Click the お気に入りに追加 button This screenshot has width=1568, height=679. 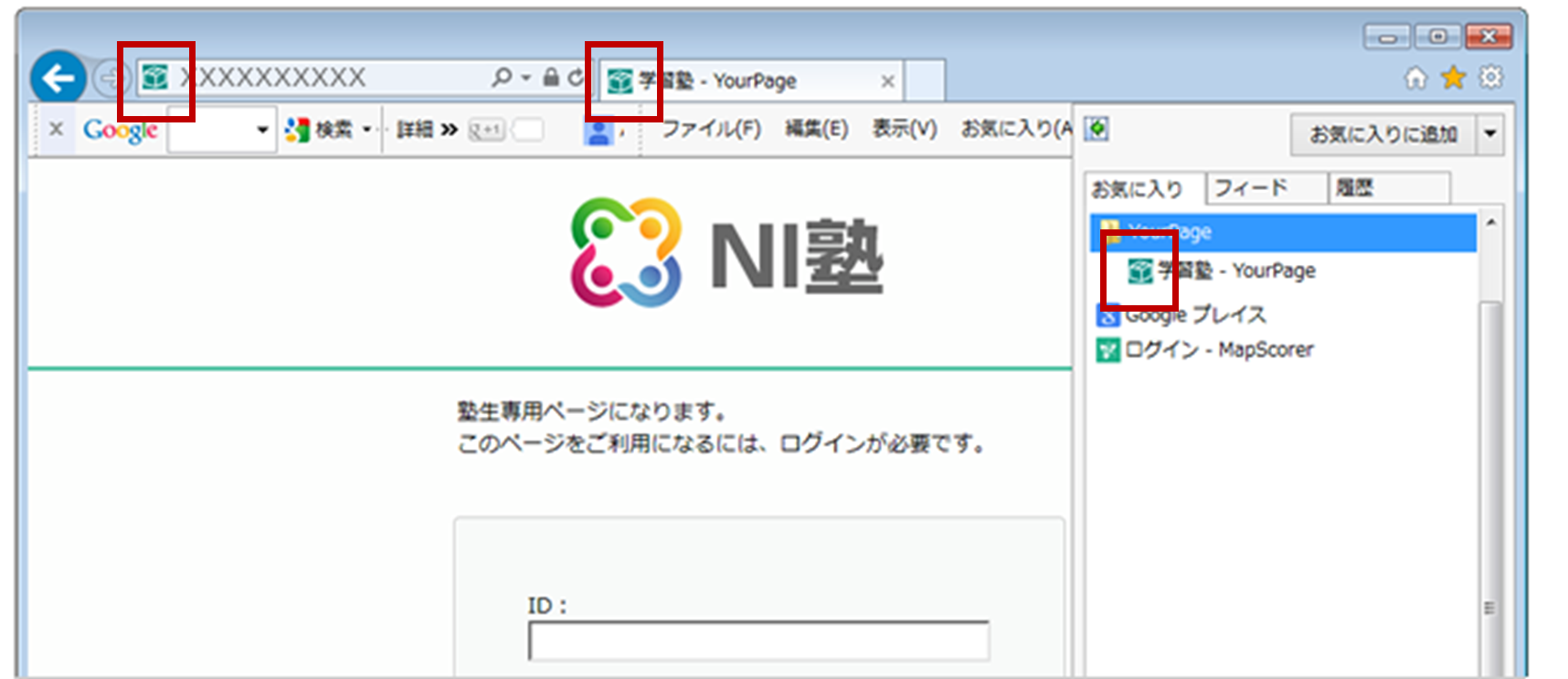point(1383,134)
